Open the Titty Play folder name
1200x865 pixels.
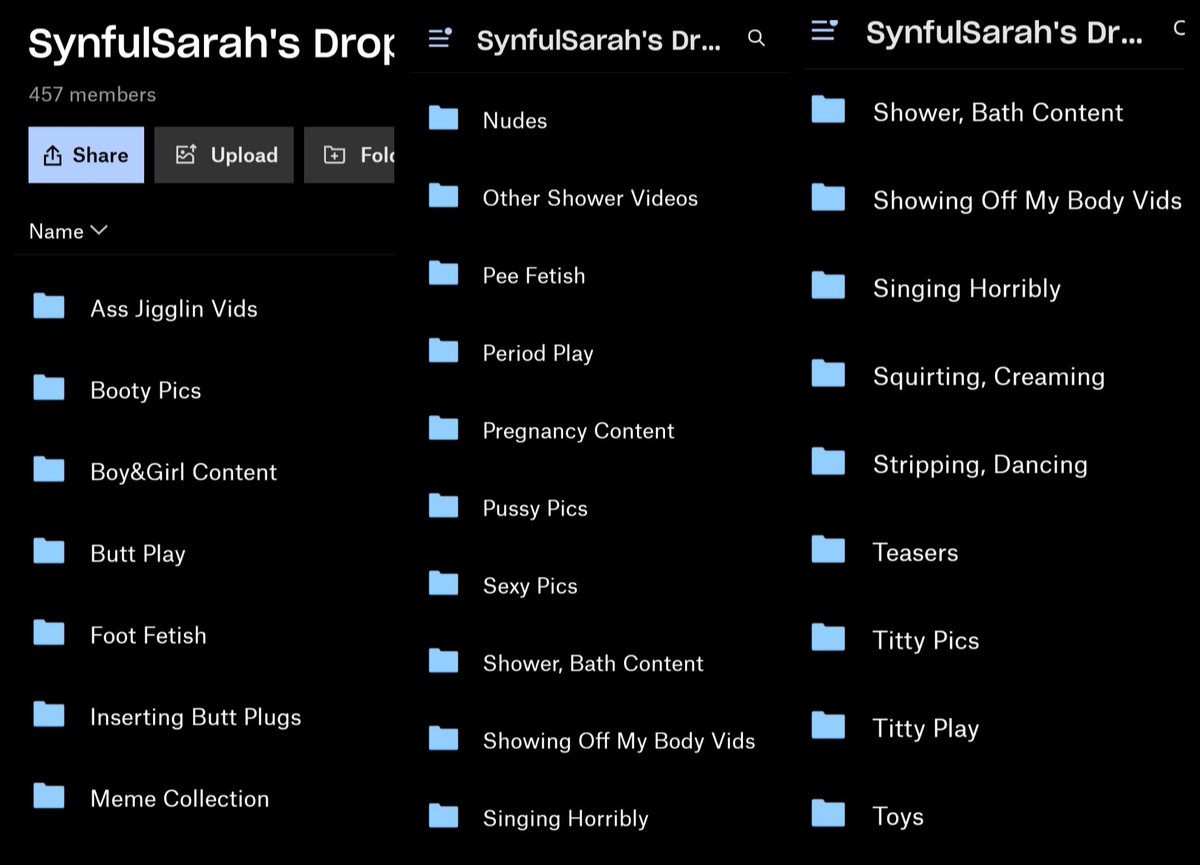[926, 729]
